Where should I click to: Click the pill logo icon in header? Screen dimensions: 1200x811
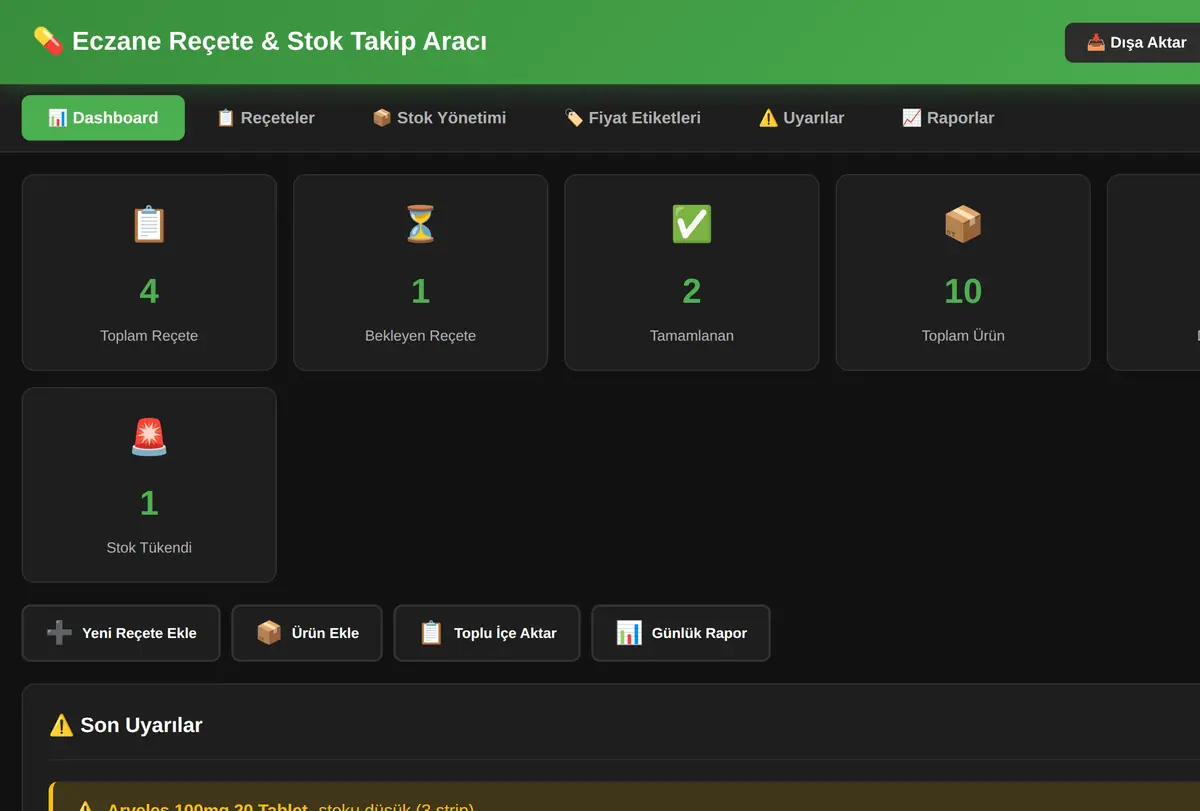point(48,42)
